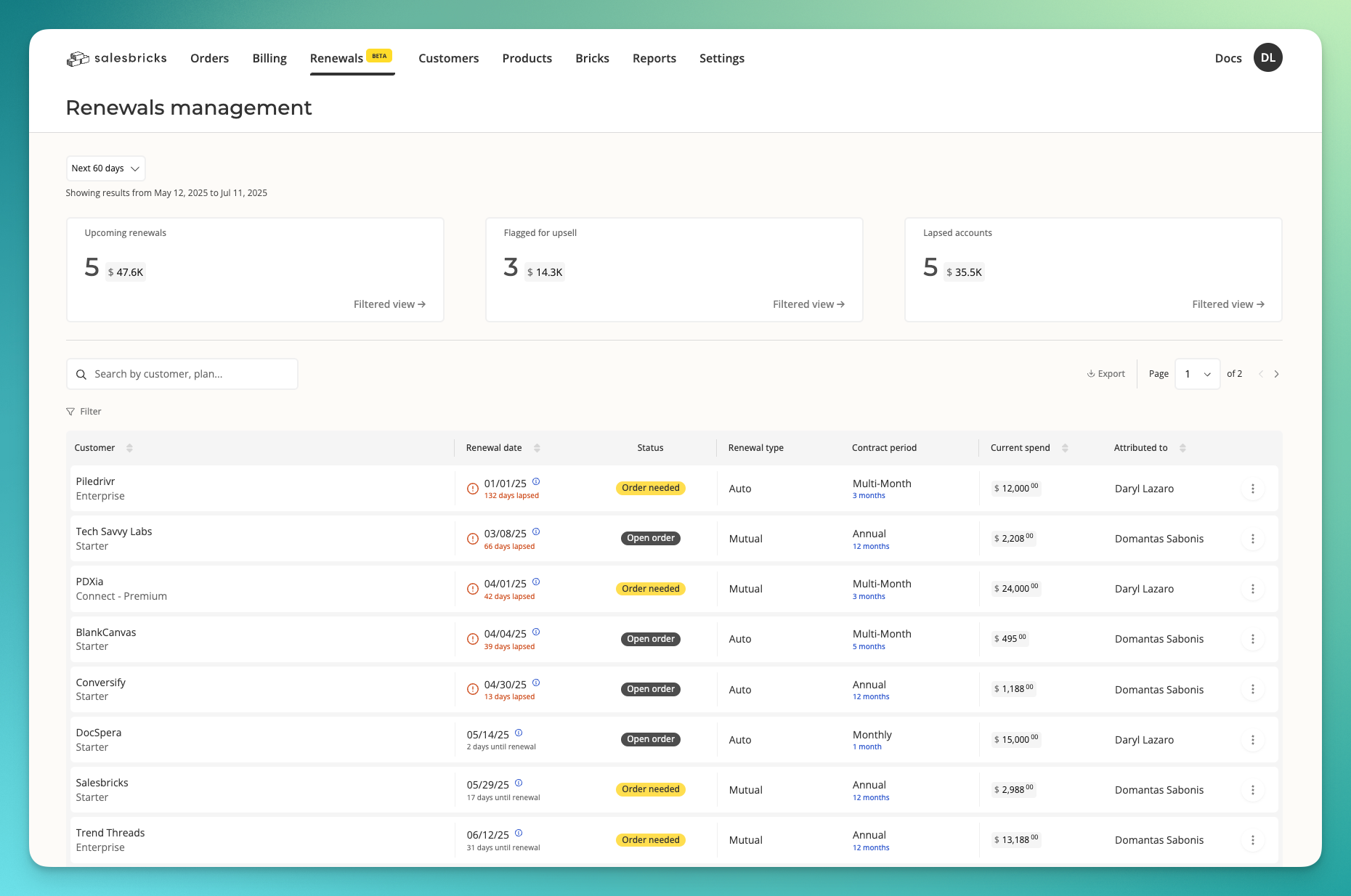Click the Filter funnel icon
This screenshot has height=896, width=1351.
[x=70, y=412]
